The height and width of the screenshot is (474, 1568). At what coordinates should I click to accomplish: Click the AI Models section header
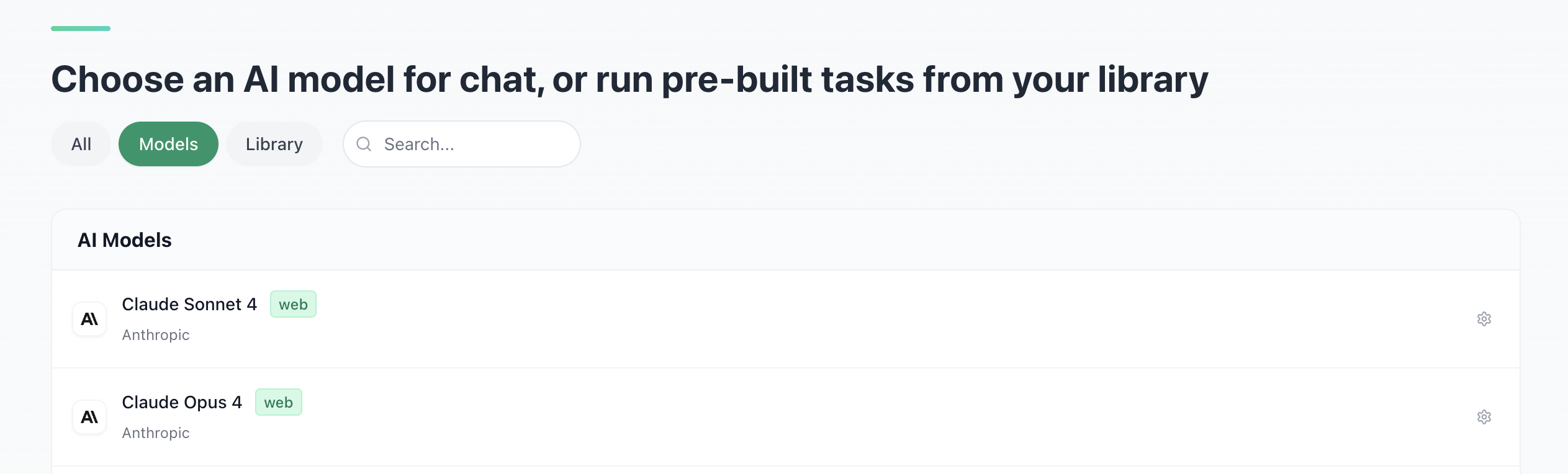(124, 240)
